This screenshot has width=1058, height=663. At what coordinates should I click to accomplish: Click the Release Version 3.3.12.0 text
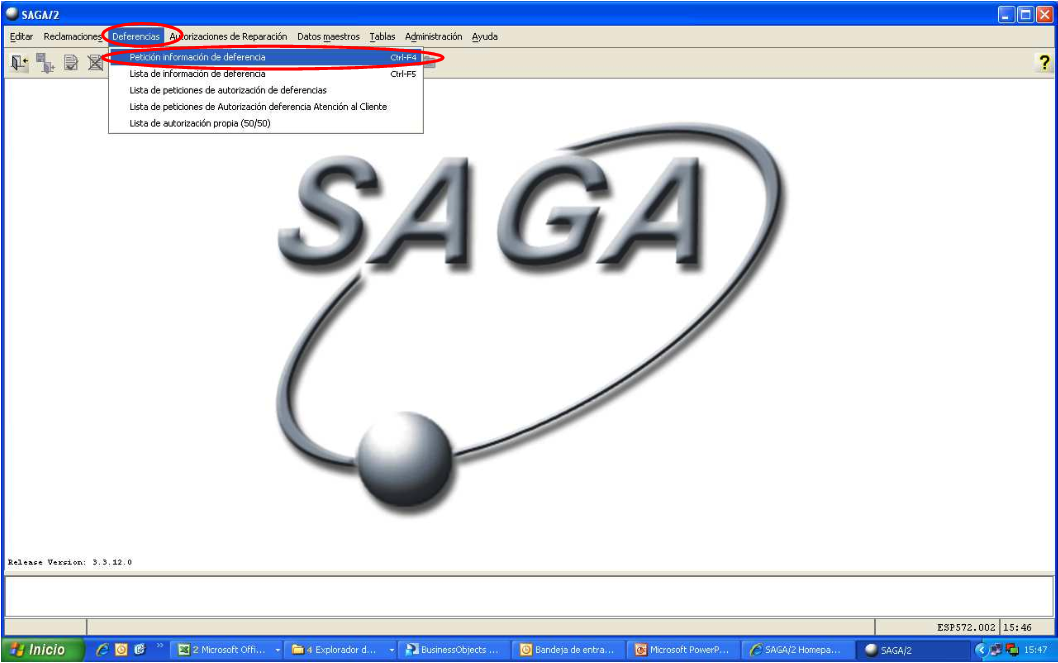coord(70,562)
